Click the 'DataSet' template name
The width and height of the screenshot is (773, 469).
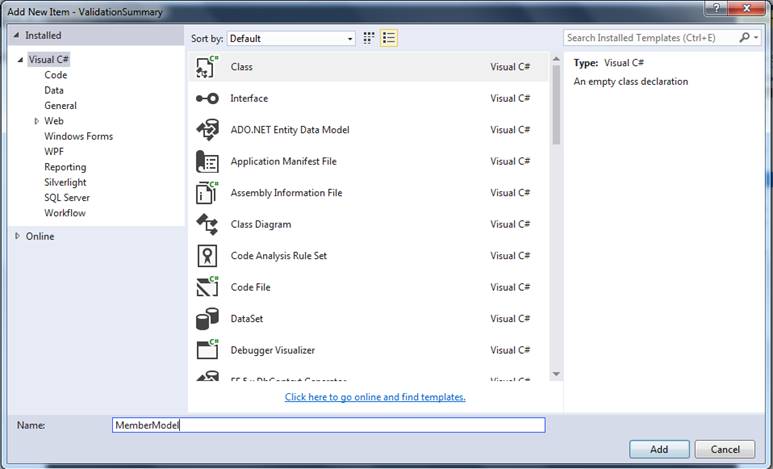coord(246,319)
